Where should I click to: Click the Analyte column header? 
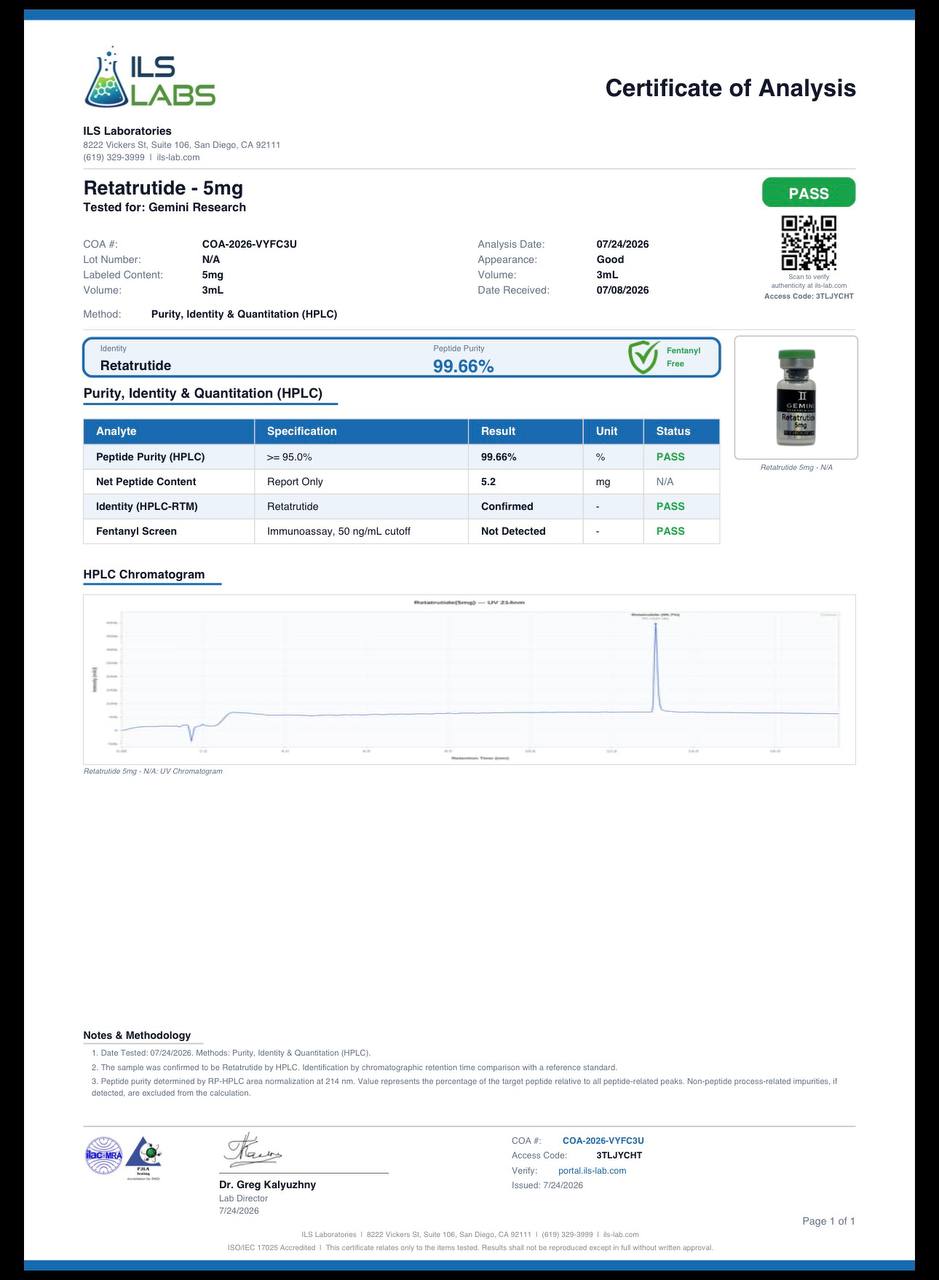116,432
